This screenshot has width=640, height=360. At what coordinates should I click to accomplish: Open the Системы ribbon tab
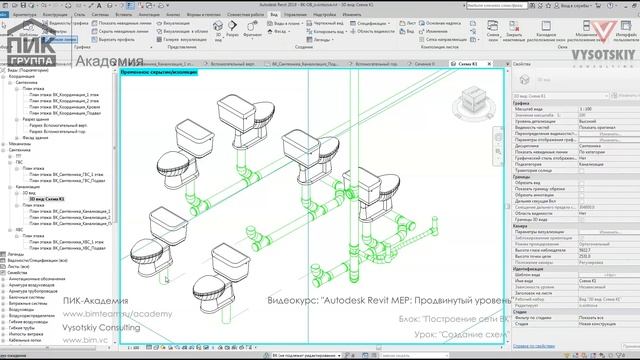click(100, 15)
